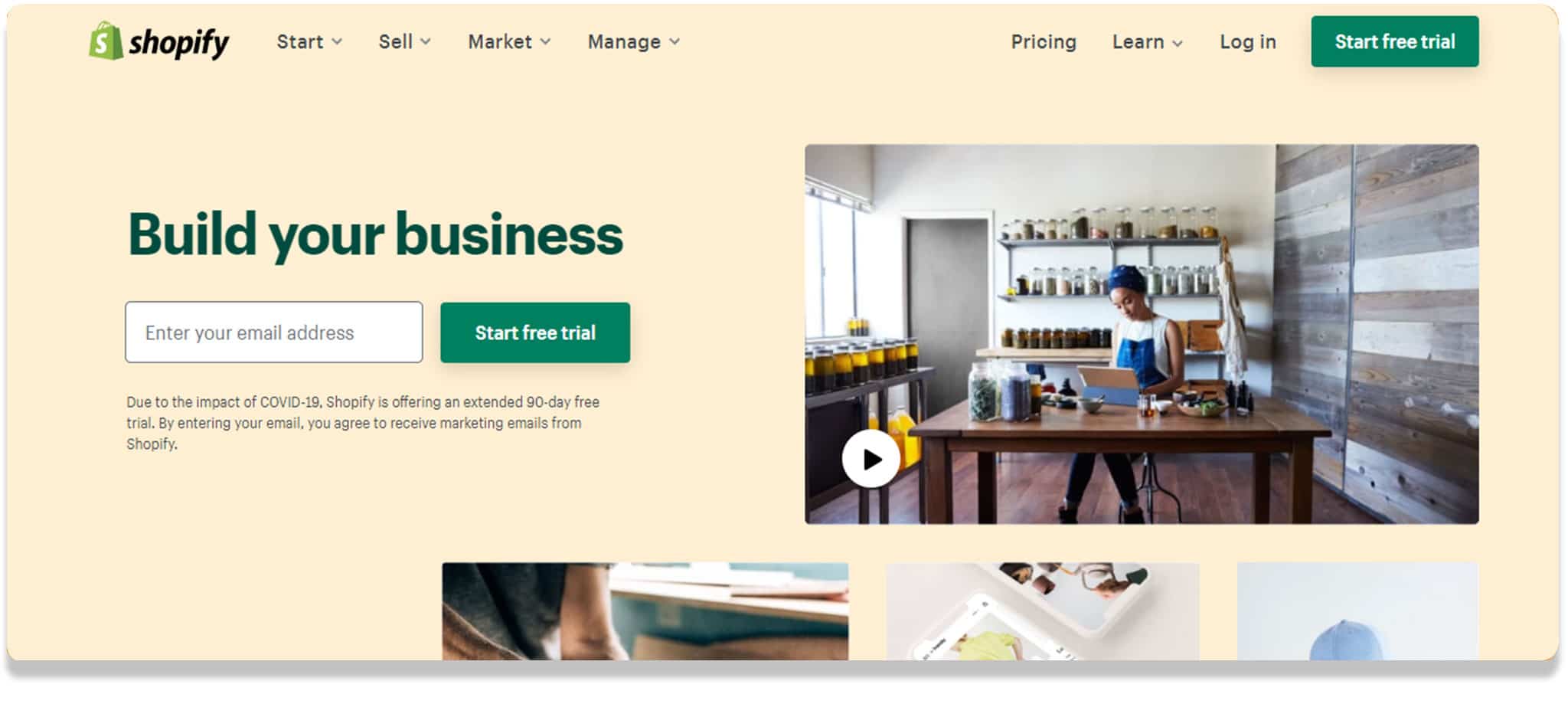This screenshot has height=717, width=1568.
Task: Click Start free trial beside email field
Action: click(x=535, y=332)
